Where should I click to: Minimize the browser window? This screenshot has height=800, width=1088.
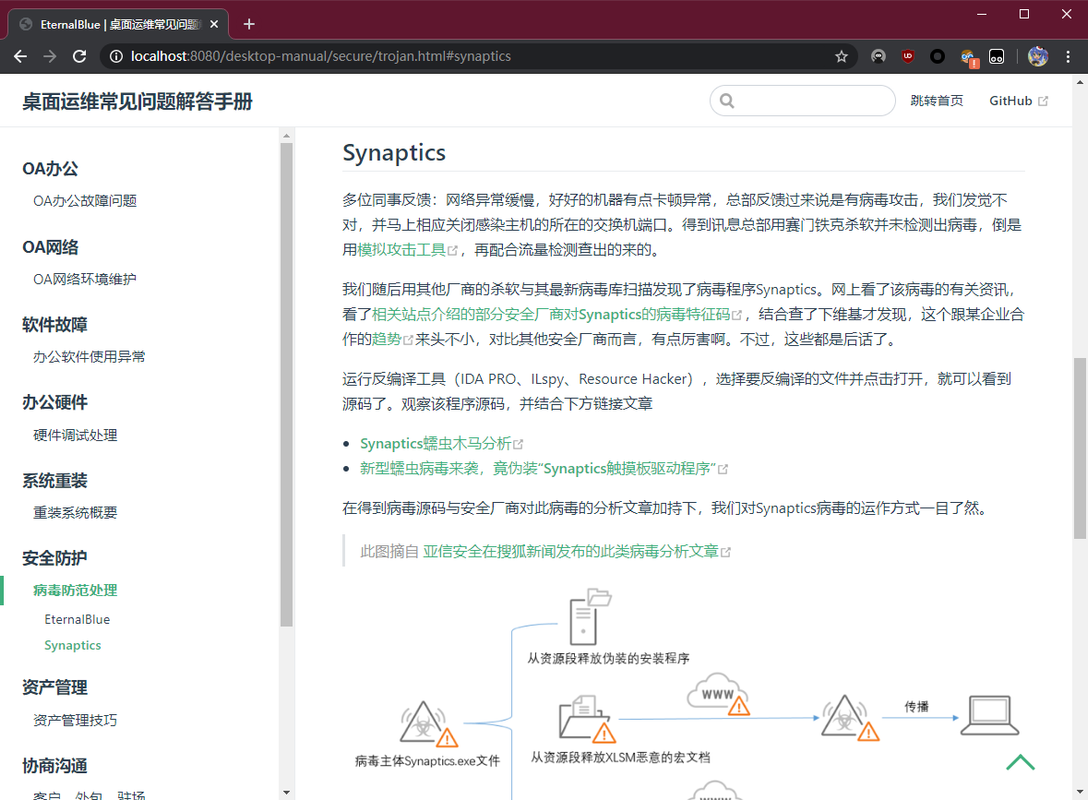[981, 14]
